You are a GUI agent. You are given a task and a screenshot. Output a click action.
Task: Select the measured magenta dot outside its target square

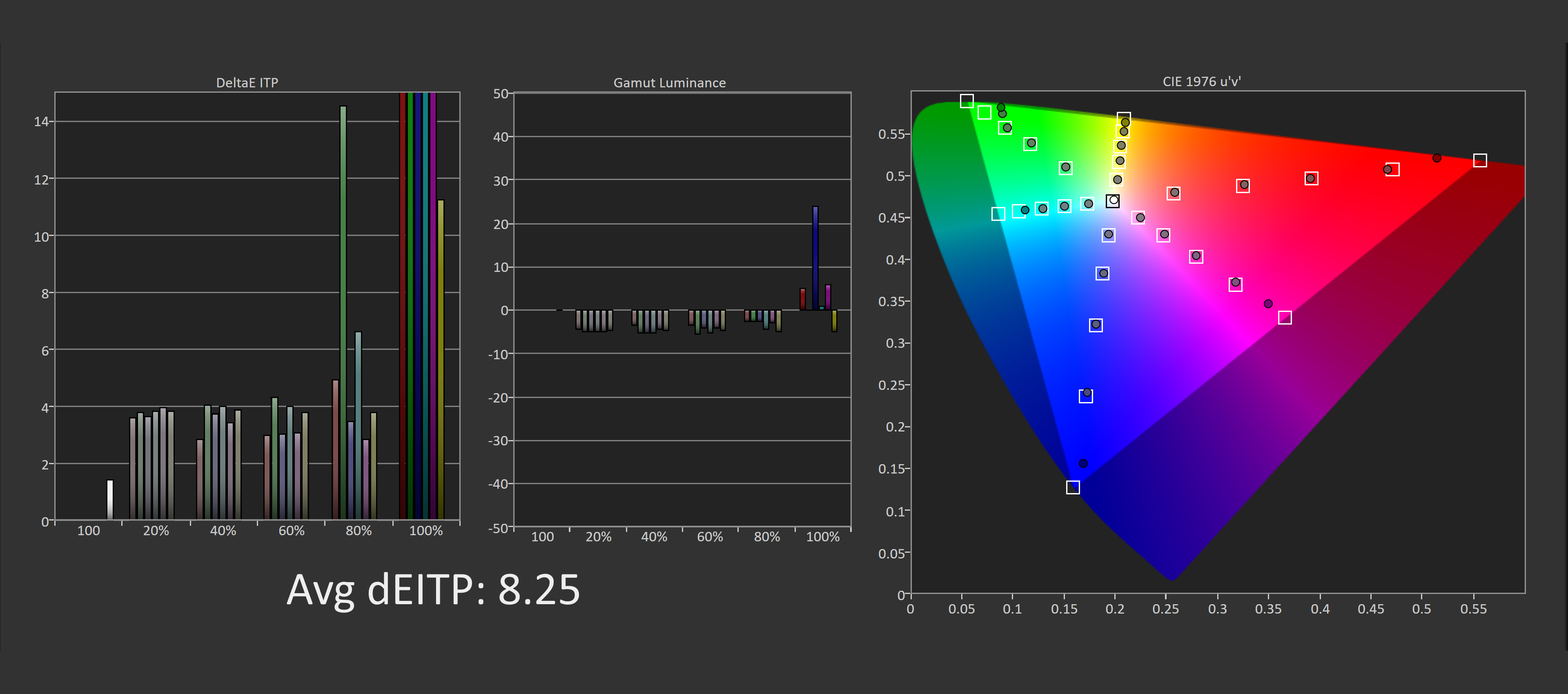click(1268, 303)
